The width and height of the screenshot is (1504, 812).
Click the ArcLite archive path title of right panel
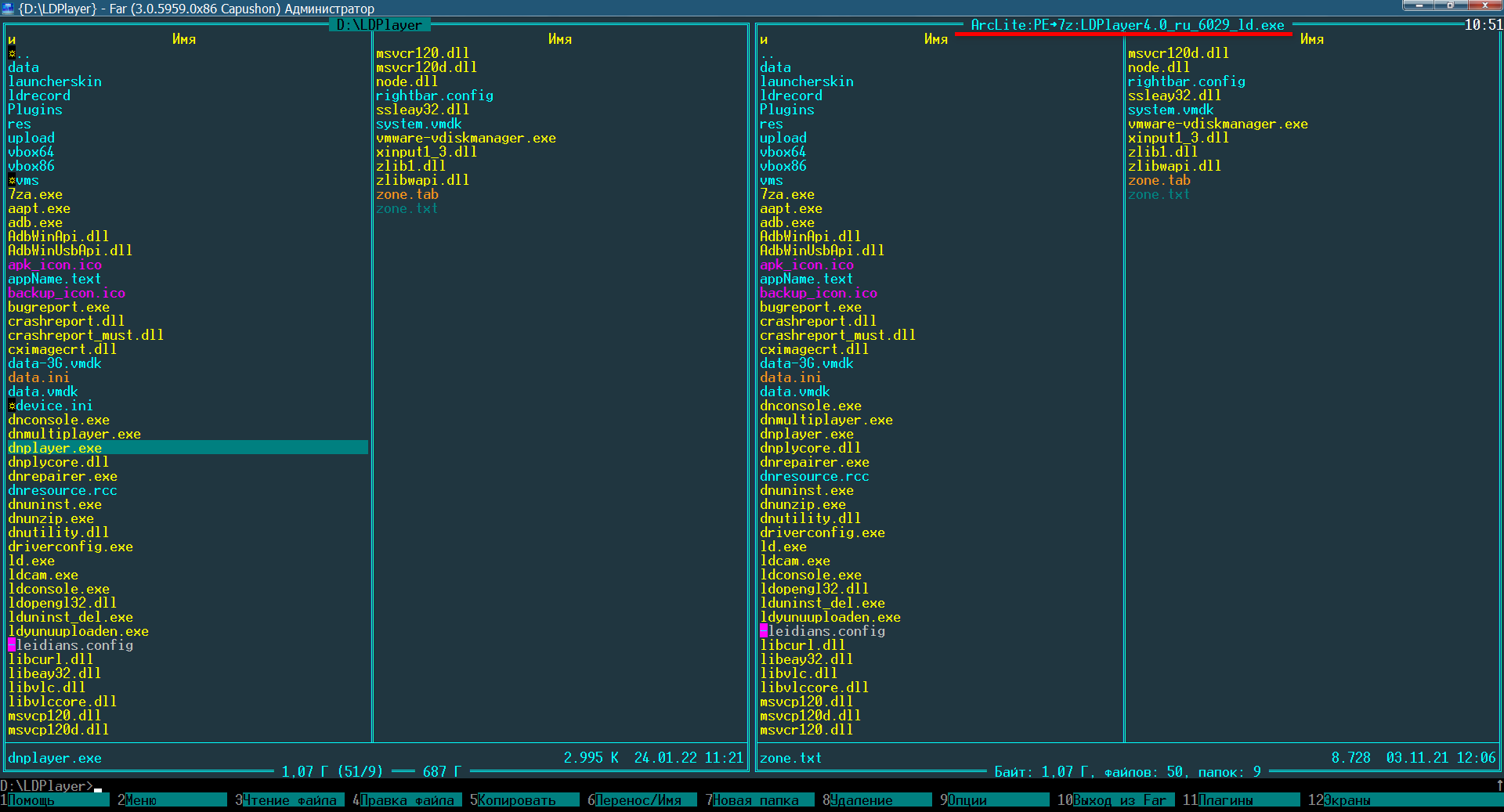click(1127, 25)
